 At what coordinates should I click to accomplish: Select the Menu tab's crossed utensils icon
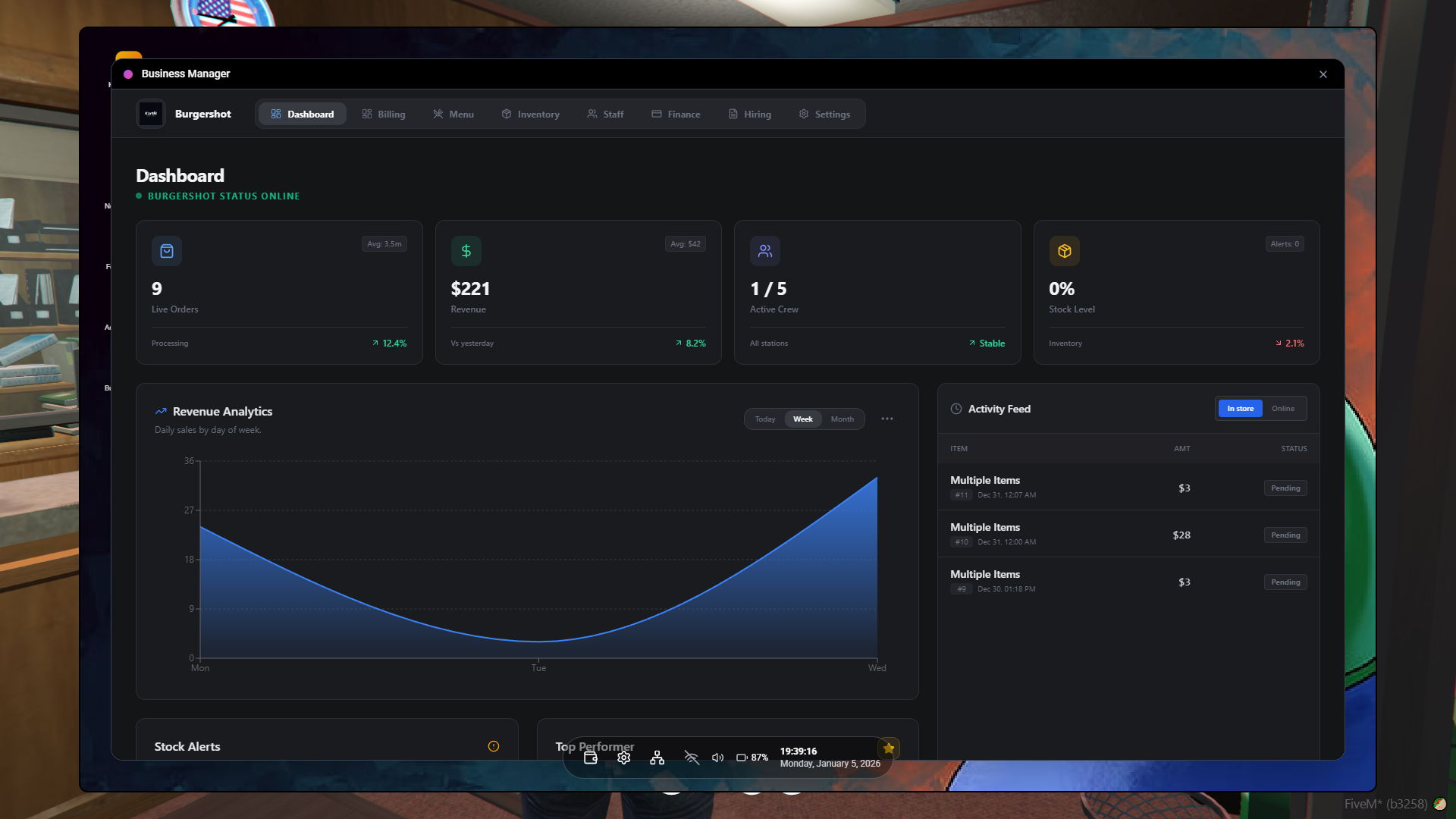438,114
